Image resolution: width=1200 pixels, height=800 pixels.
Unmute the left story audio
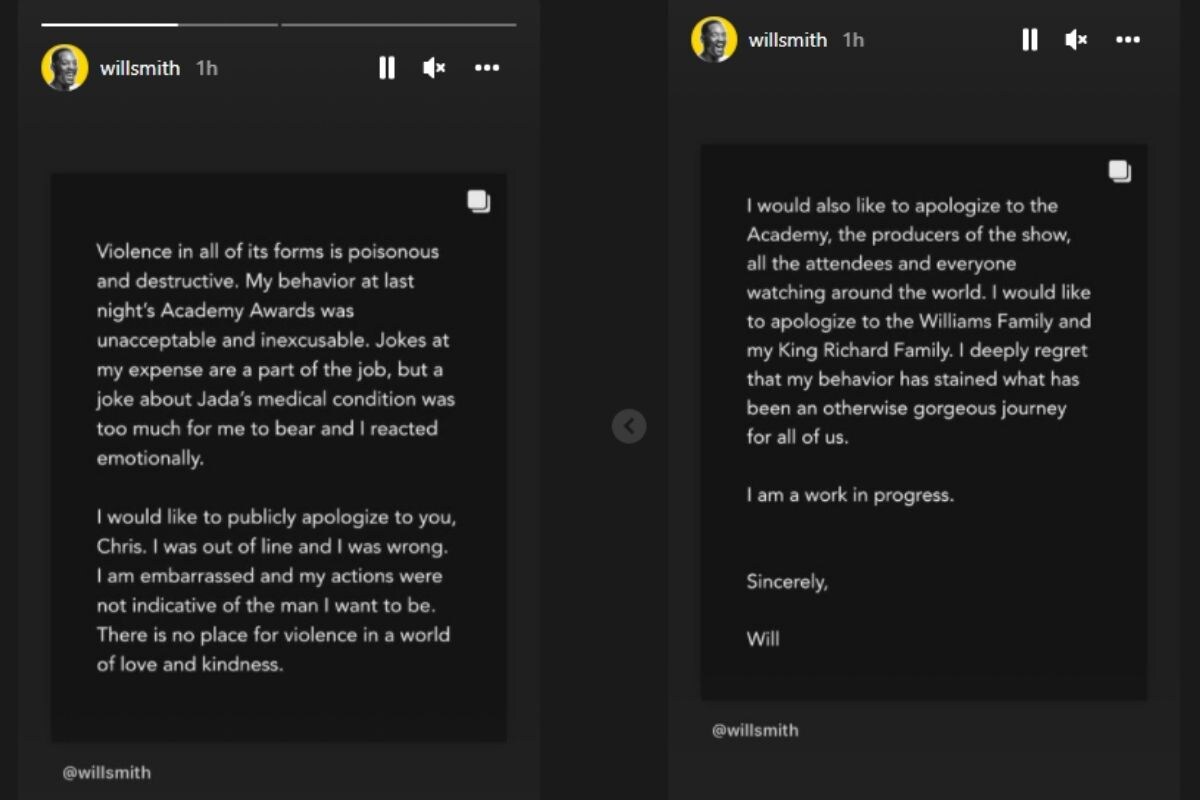coord(434,68)
